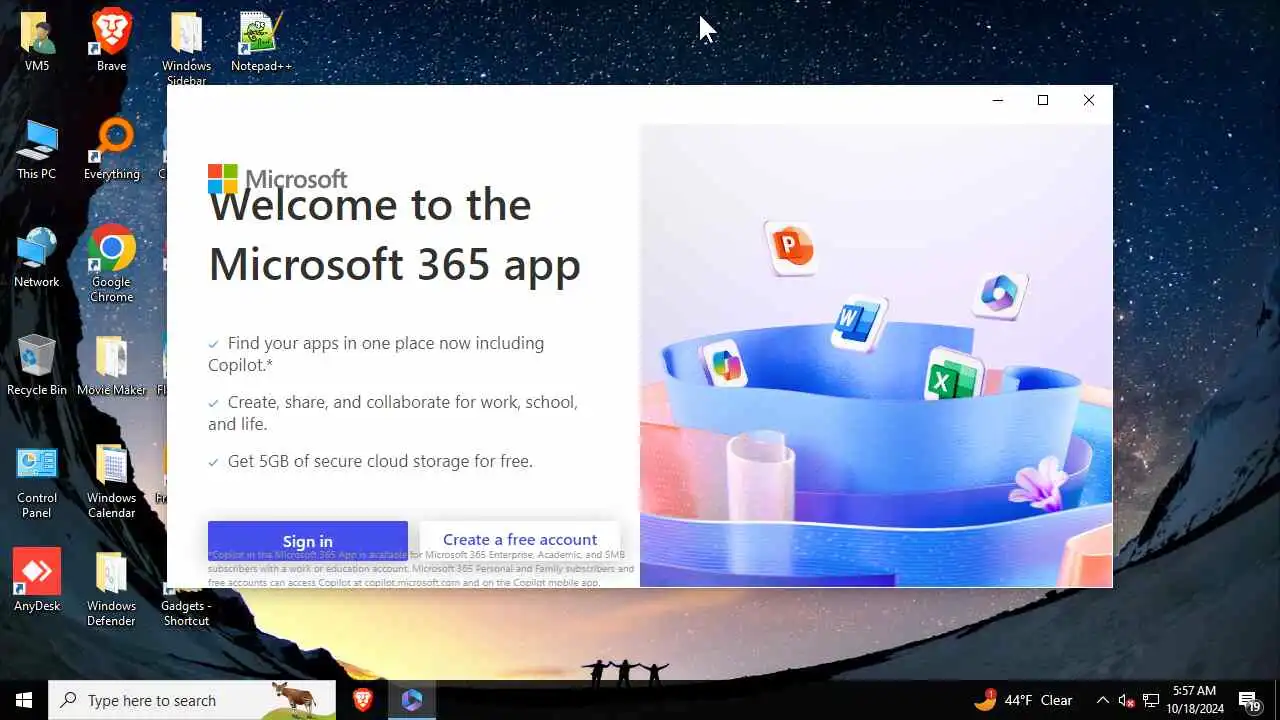Maximize the Microsoft 365 window
The width and height of the screenshot is (1280, 720).
[x=1043, y=100]
